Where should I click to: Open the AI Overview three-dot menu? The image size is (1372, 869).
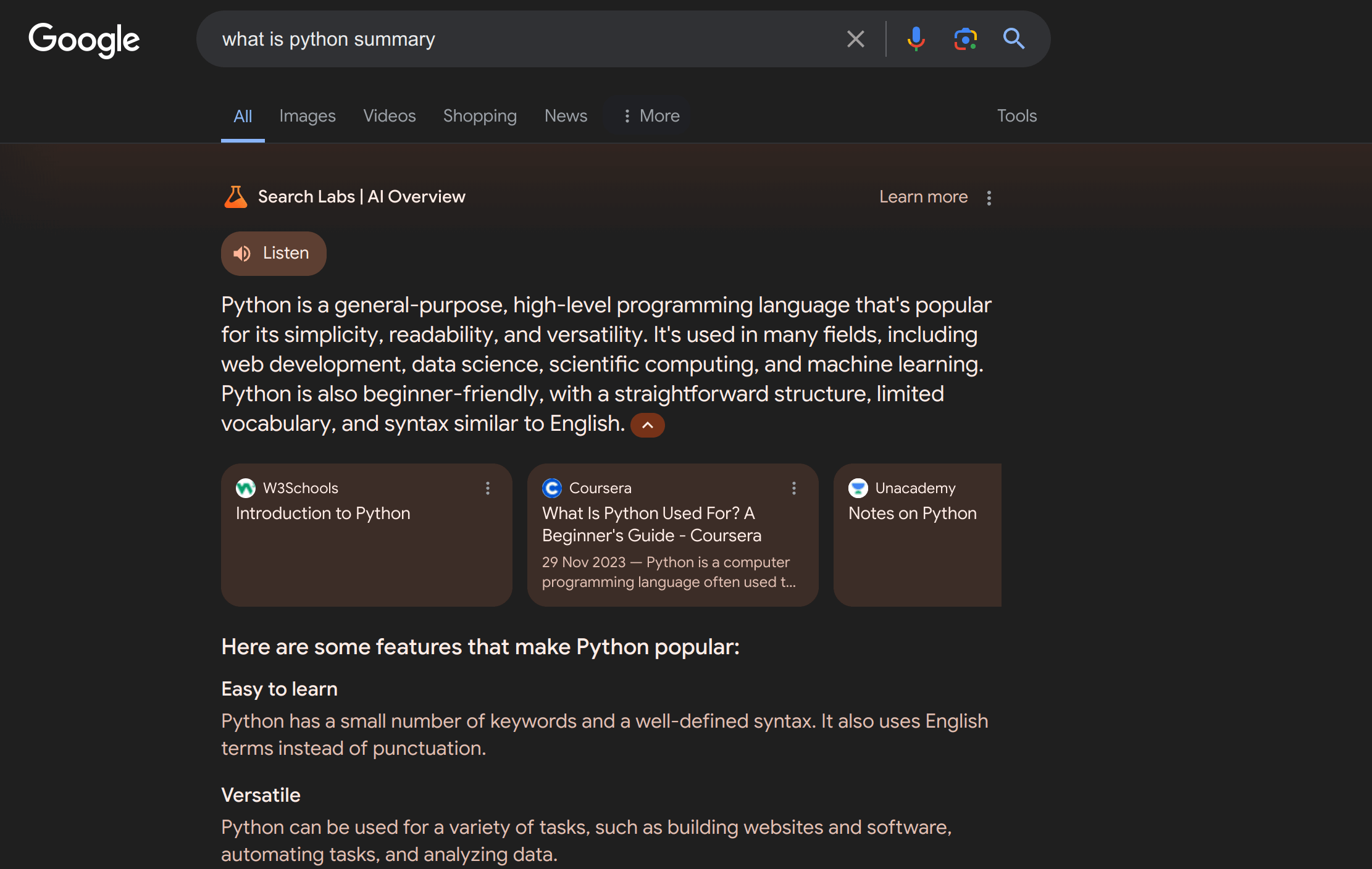pos(989,197)
